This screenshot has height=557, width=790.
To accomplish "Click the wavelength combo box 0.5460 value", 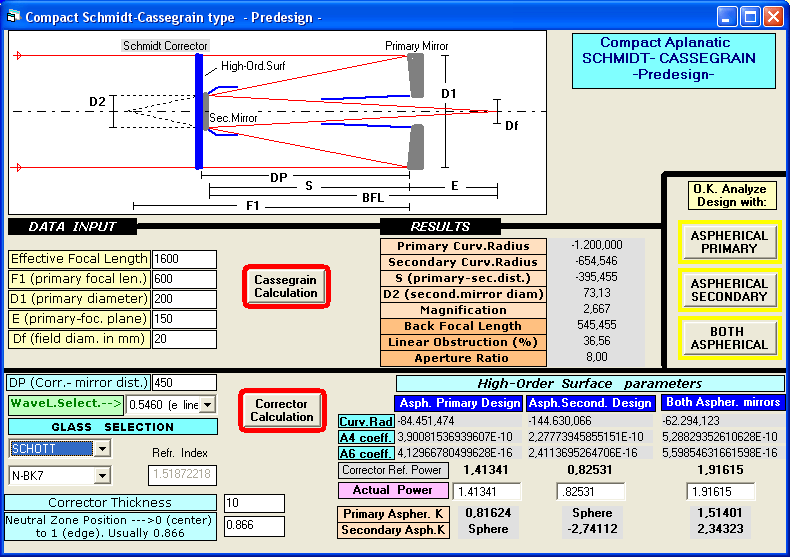I will click(x=163, y=404).
